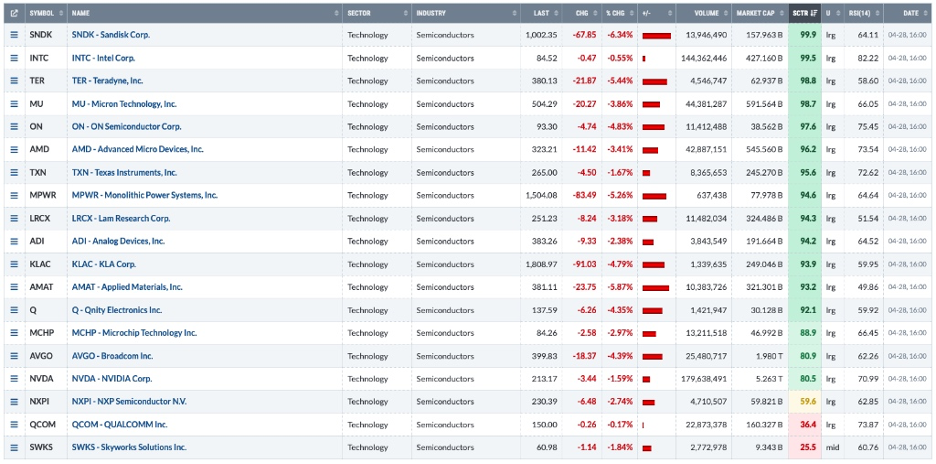Click the export icon in the header corner
Viewport: 936px width, 464px height.
click(14, 13)
